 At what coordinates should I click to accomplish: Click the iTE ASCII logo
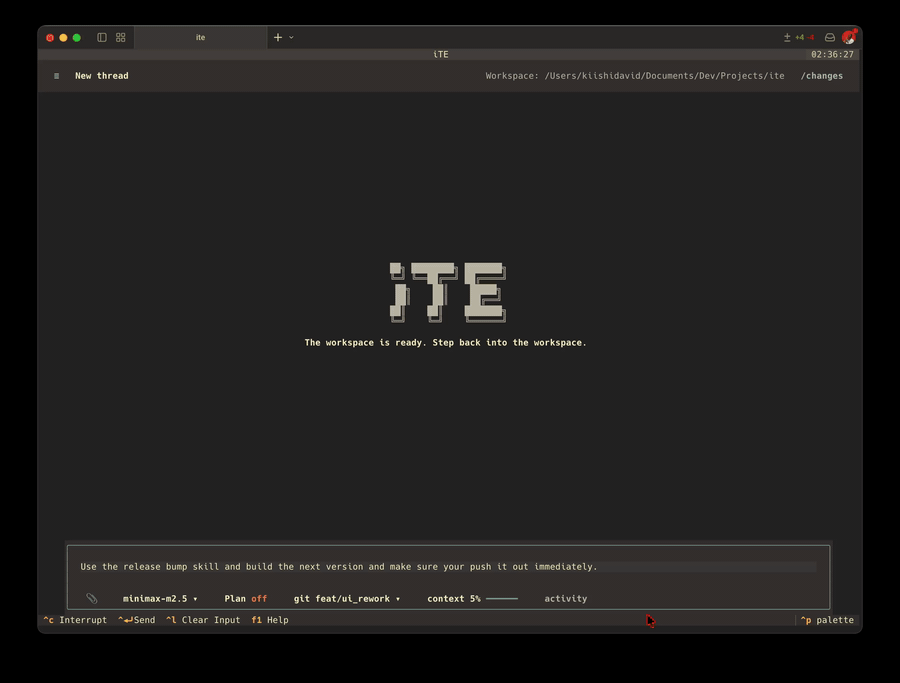(x=448, y=292)
